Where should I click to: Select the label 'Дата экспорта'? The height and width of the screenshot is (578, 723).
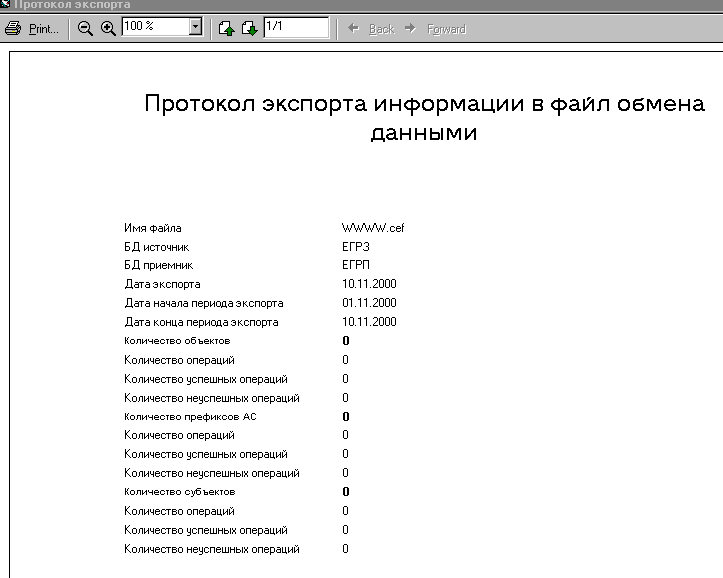[162, 284]
